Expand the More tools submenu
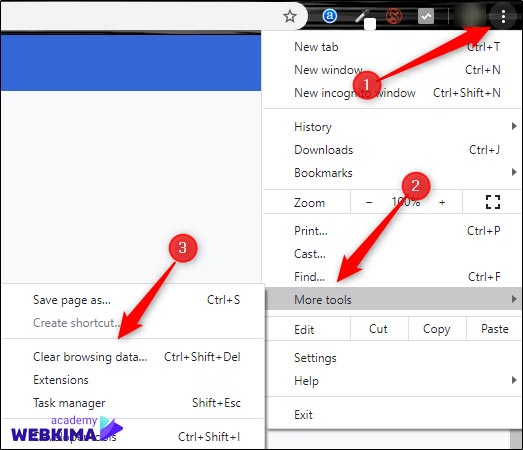 point(394,300)
